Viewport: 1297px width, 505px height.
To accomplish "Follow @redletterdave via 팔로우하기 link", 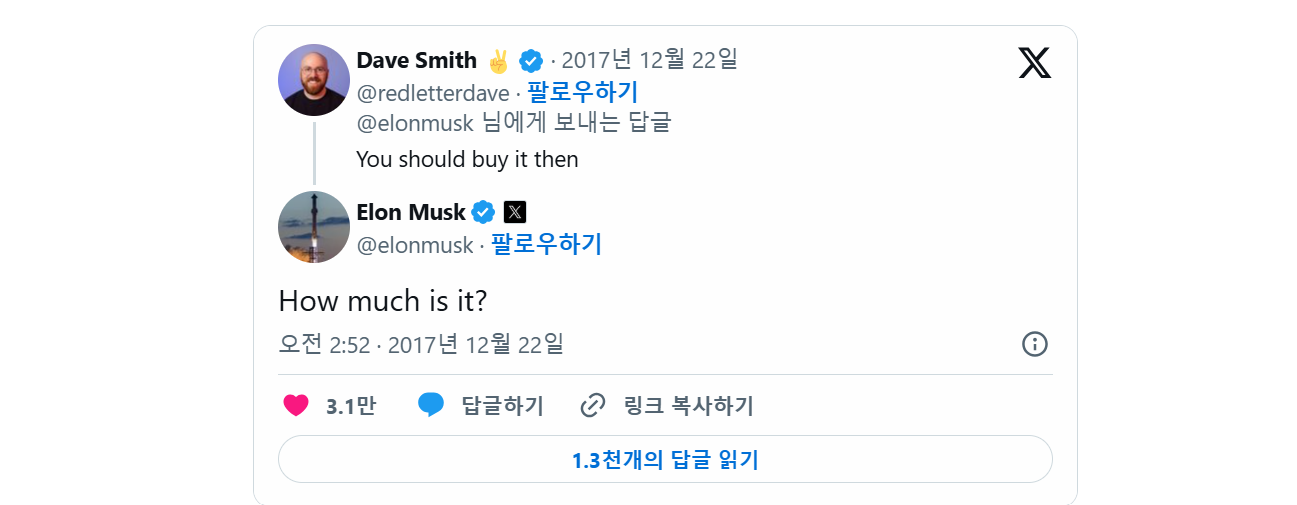I will click(582, 93).
